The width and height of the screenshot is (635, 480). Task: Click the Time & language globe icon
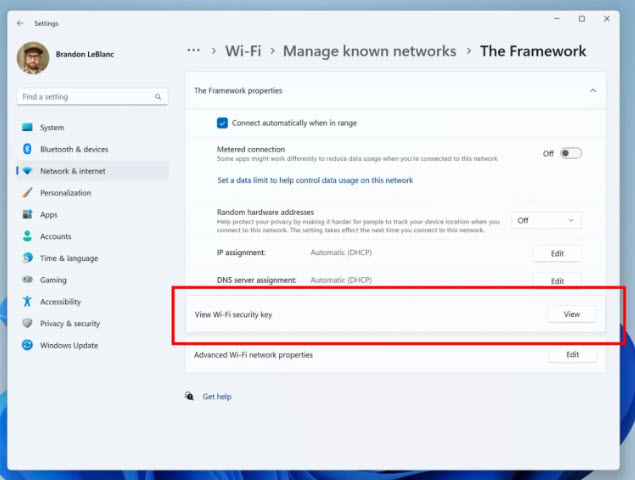(x=27, y=258)
